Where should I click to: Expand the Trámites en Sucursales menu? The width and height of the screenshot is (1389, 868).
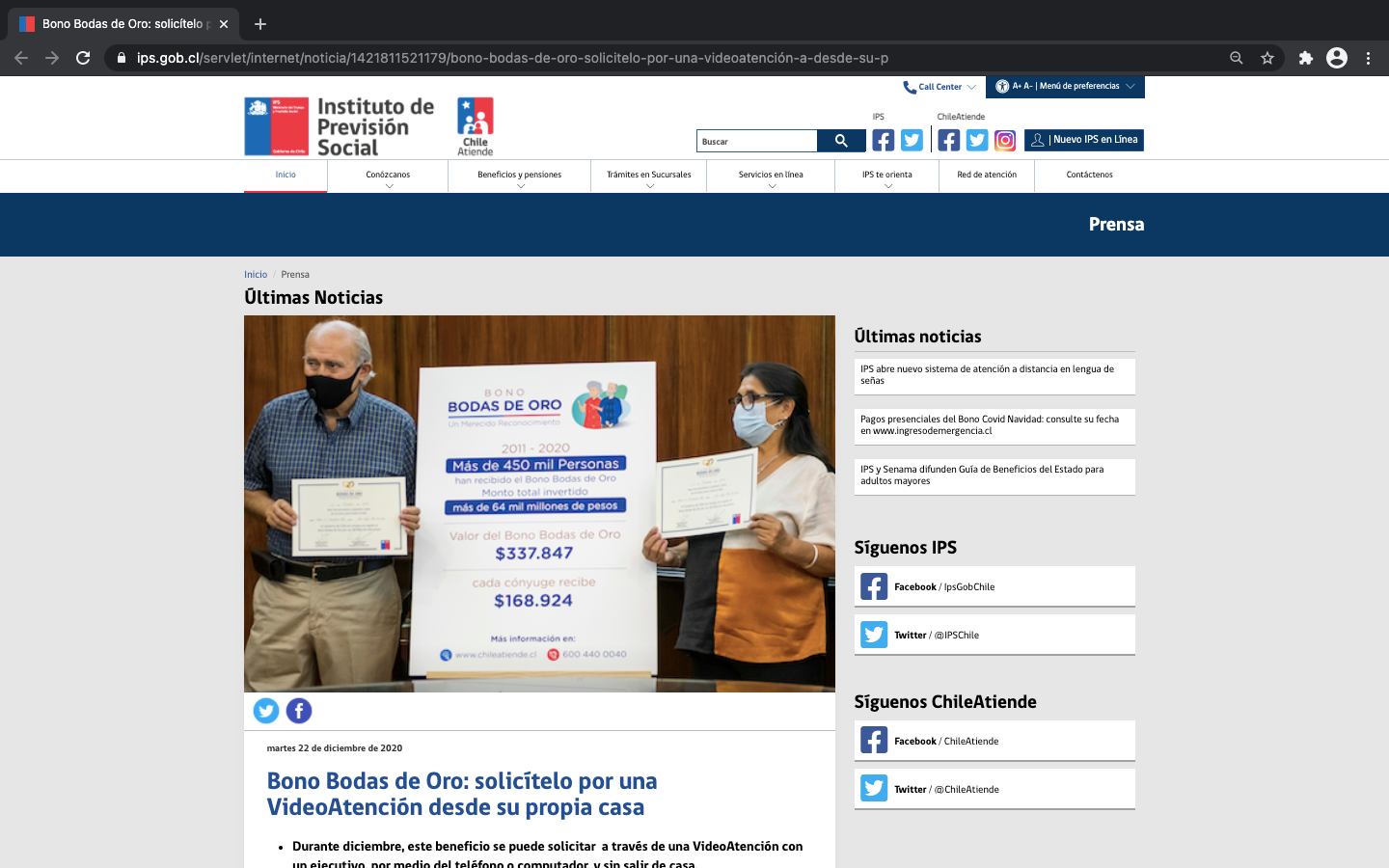649,176
